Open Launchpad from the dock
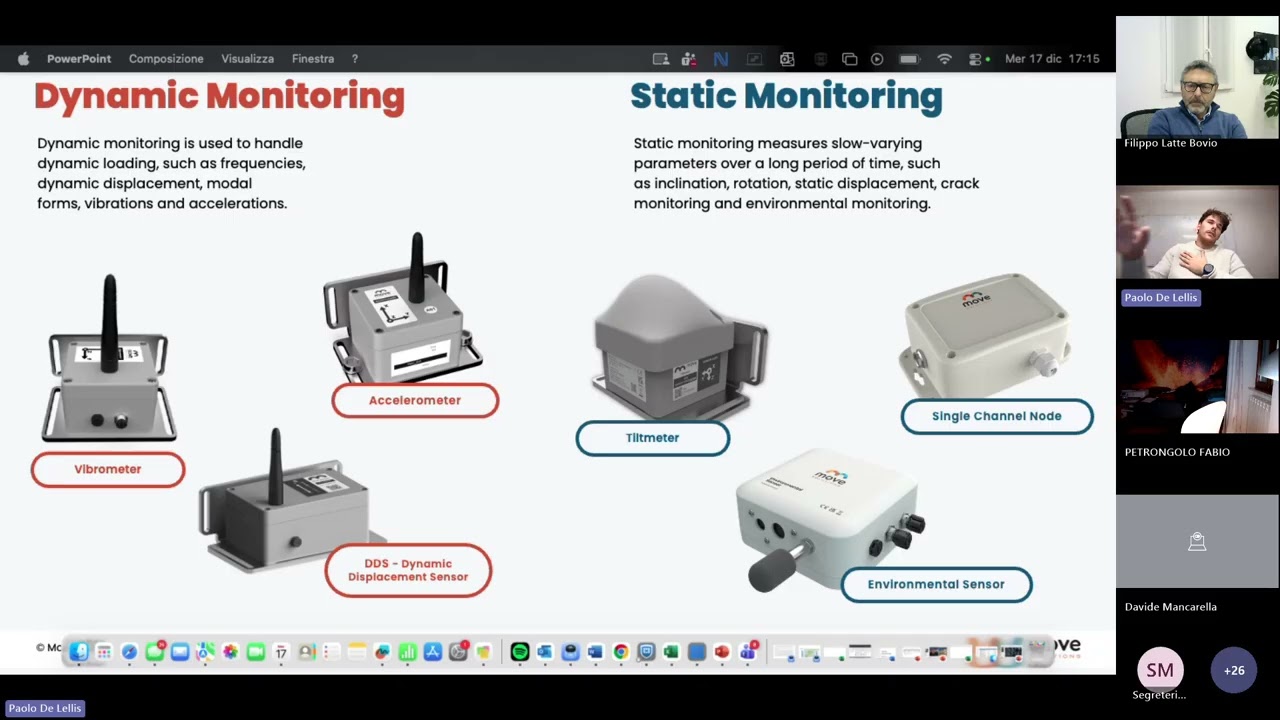 tap(104, 652)
